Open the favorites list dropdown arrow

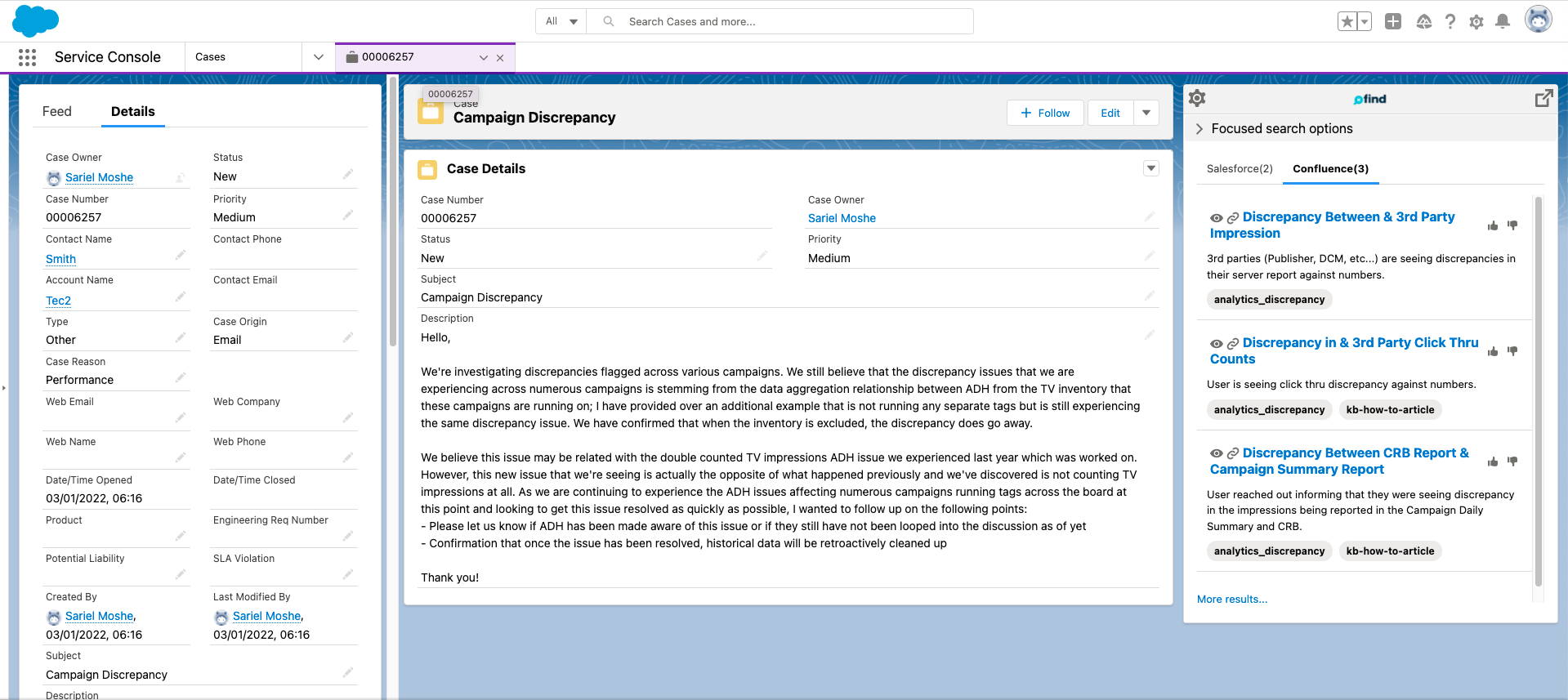click(x=1365, y=22)
